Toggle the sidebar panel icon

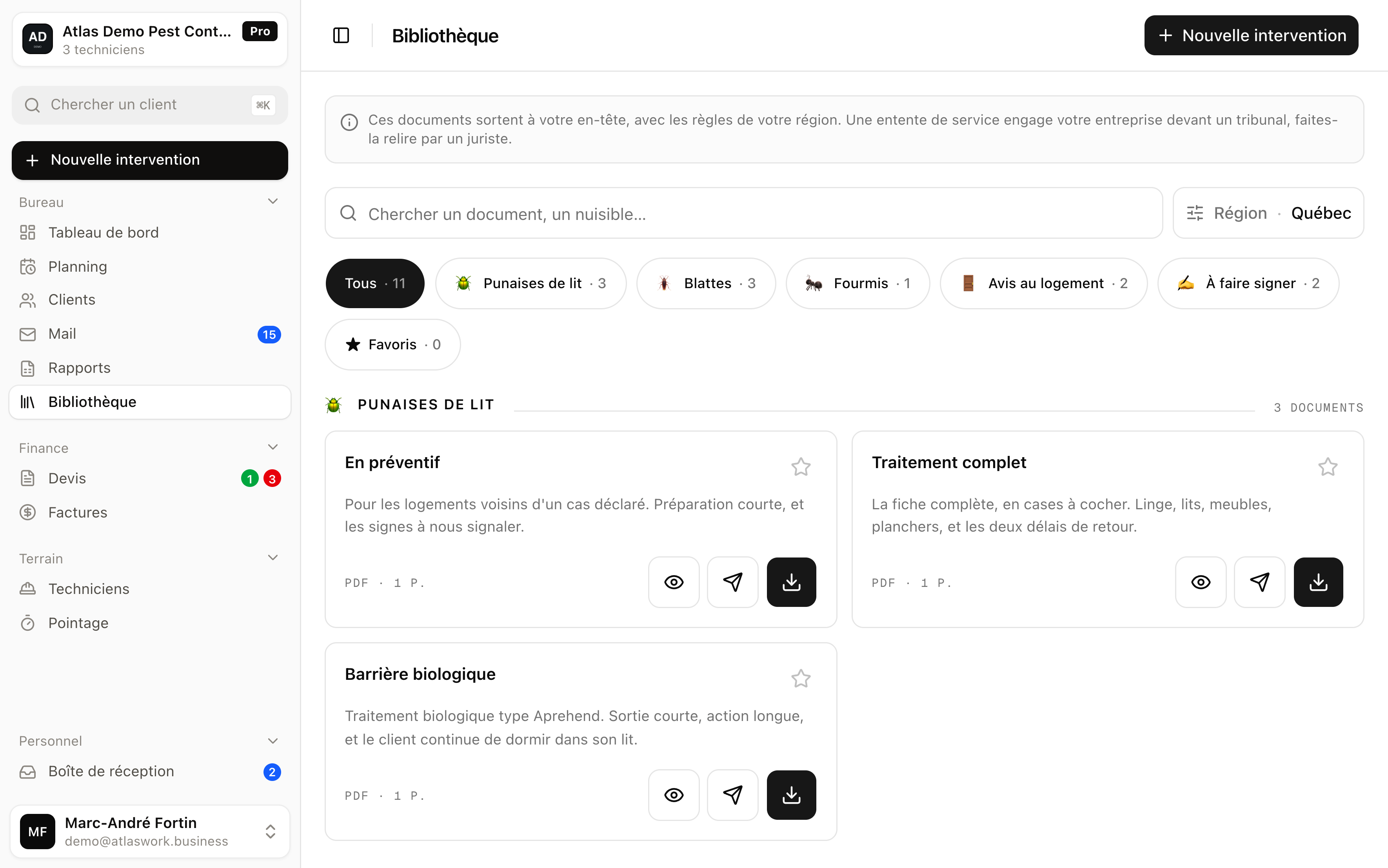[x=341, y=36]
